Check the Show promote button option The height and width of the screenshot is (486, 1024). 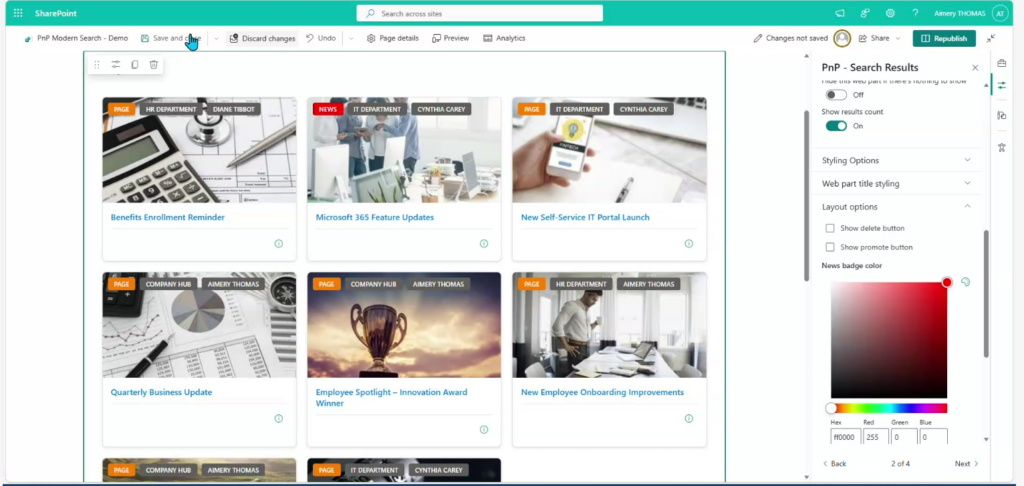pyautogui.click(x=830, y=247)
